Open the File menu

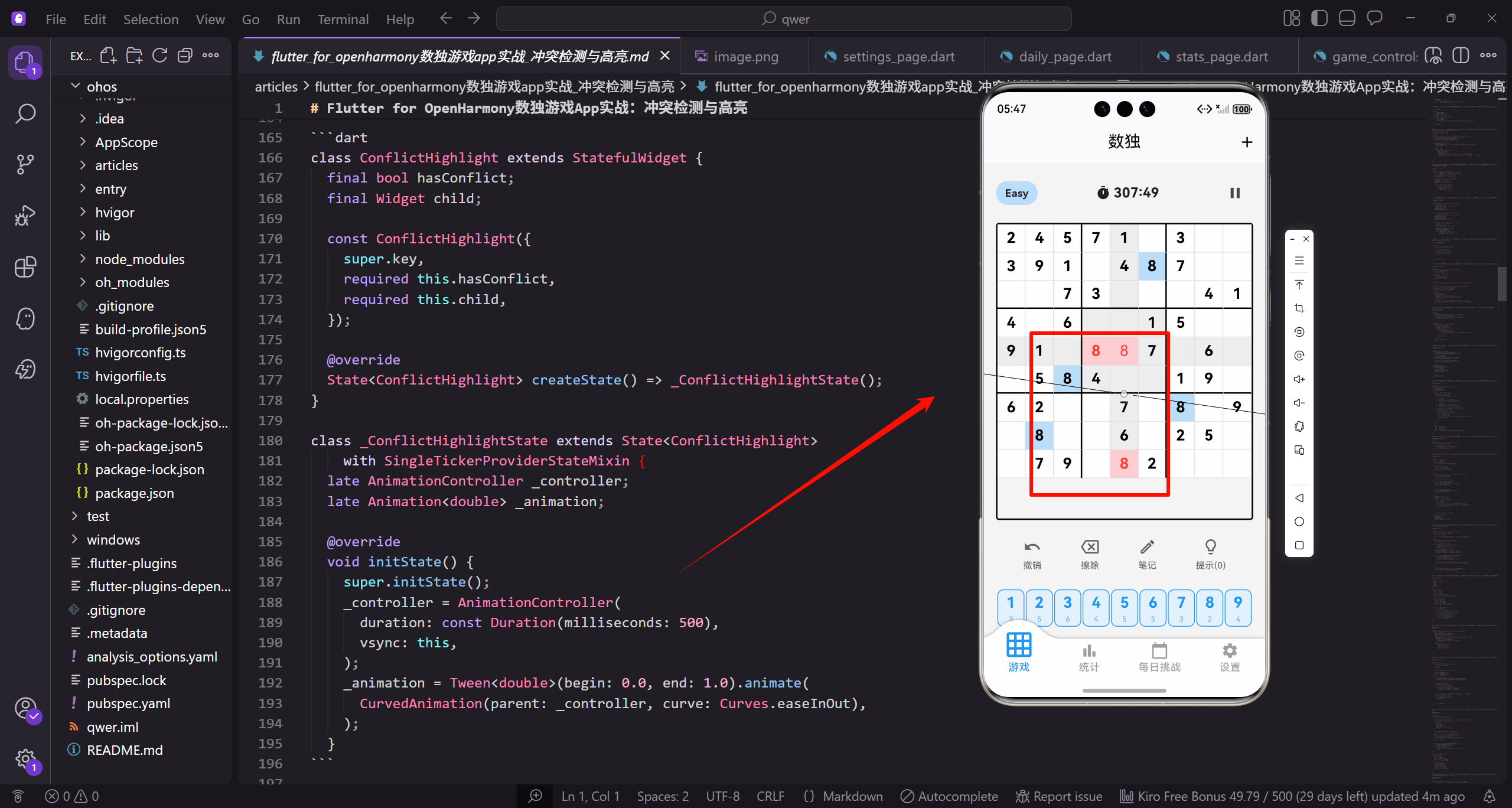56,19
